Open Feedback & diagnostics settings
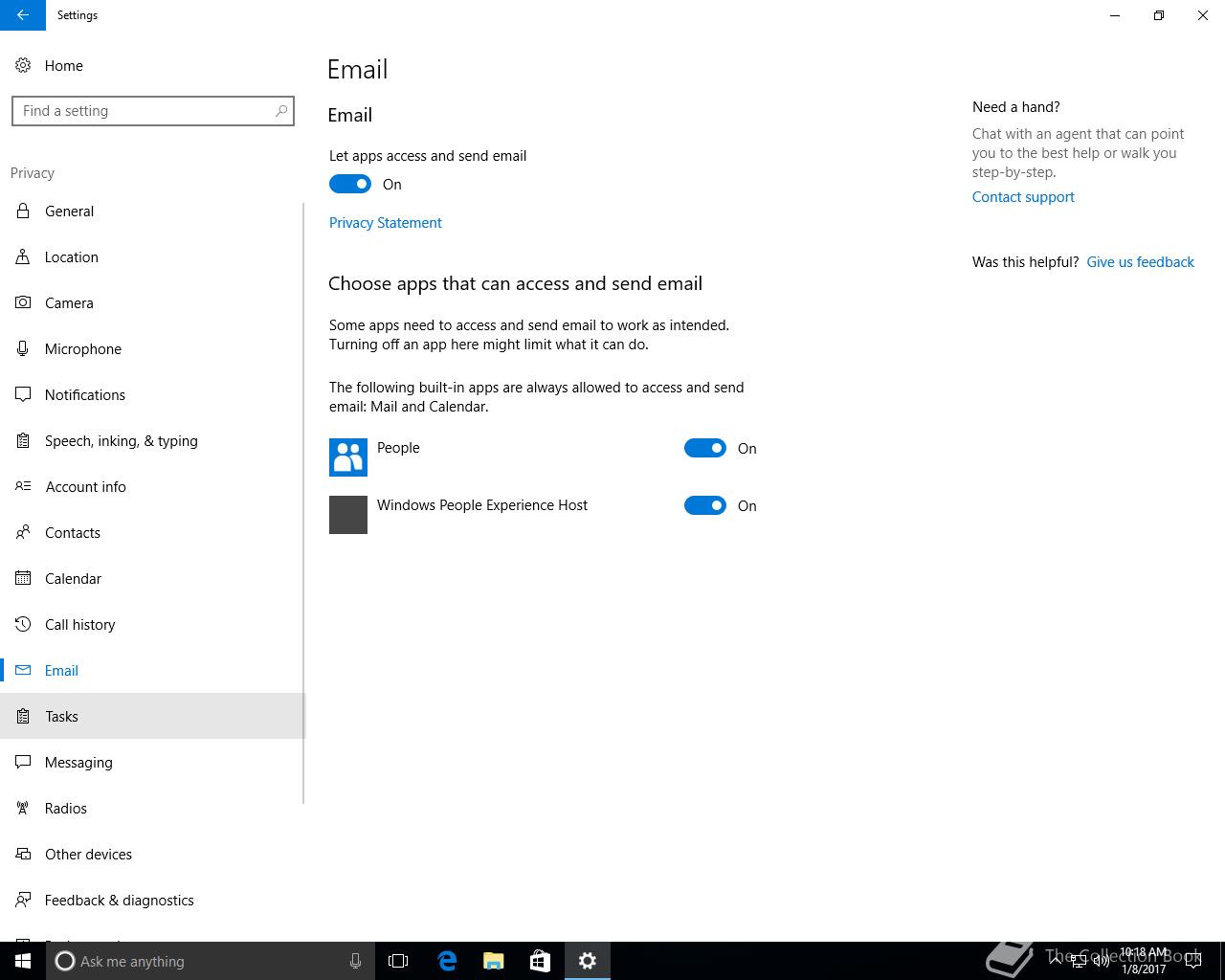Viewport: 1225px width, 980px height. tap(152, 901)
